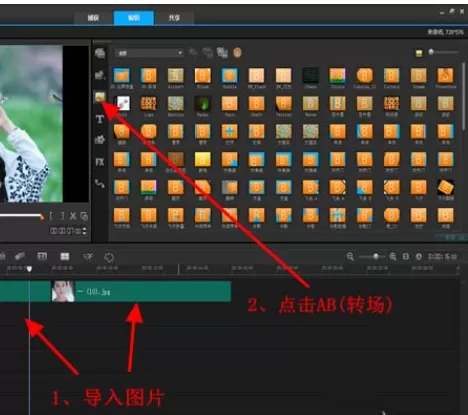
Task: Click the project duration time readout
Action: (442, 256)
